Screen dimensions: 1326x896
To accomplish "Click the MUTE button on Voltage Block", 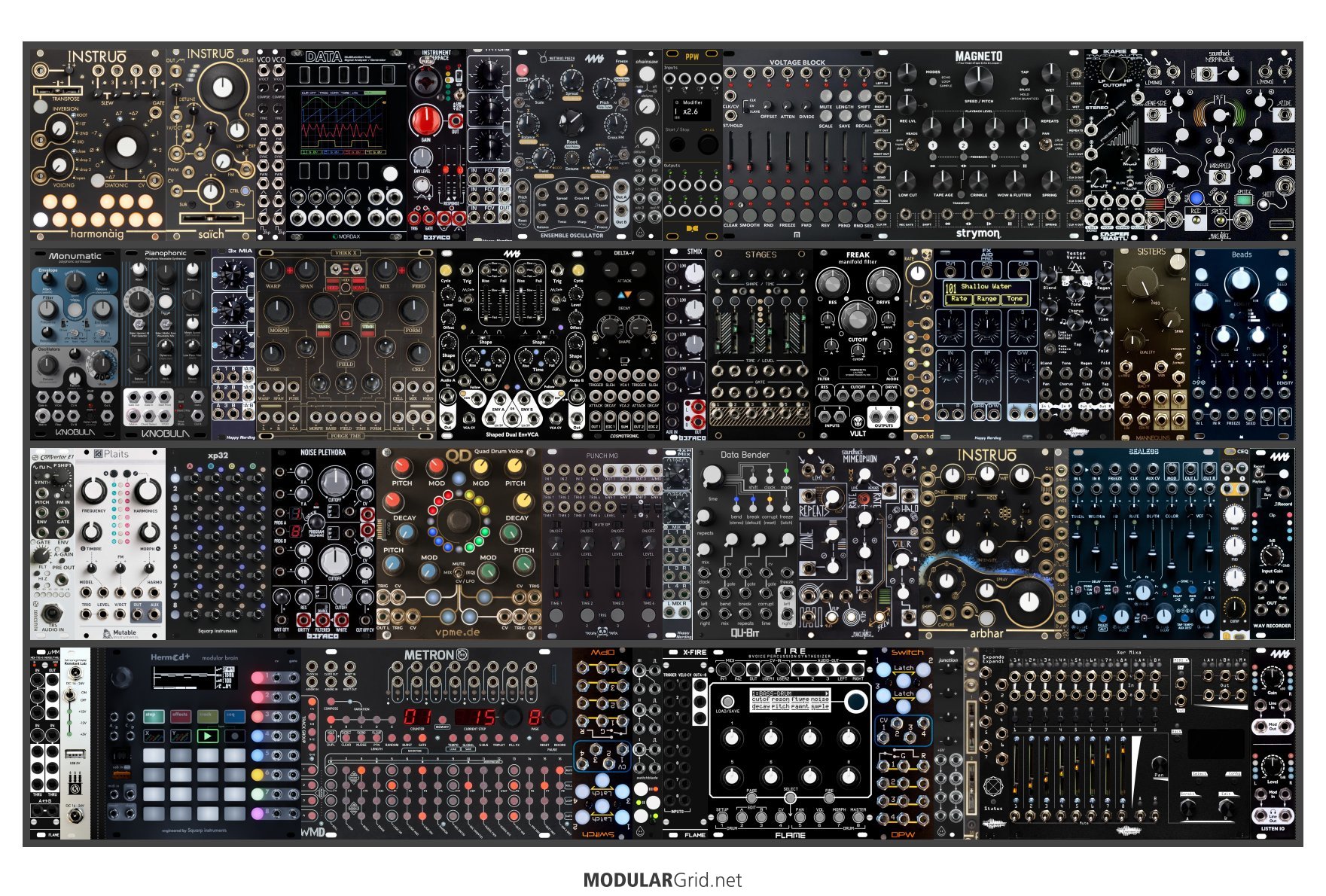I will click(825, 96).
